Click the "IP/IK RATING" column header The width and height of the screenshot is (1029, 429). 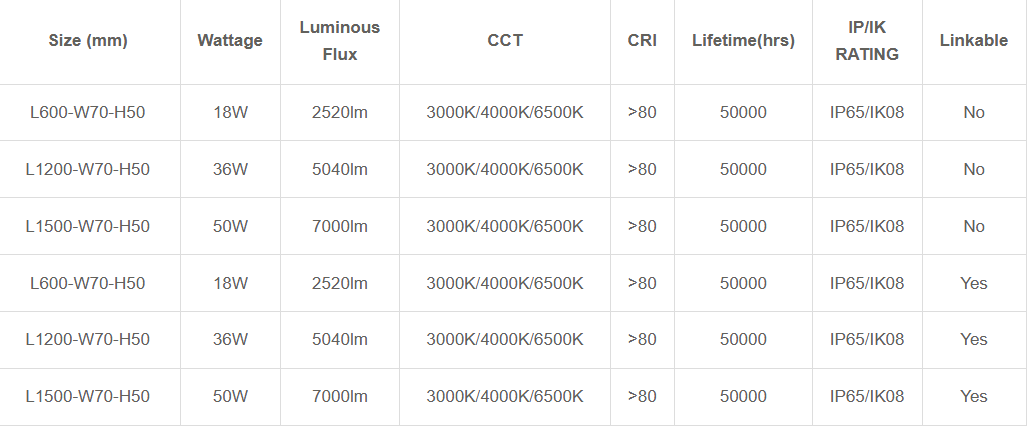pyautogui.click(x=867, y=41)
